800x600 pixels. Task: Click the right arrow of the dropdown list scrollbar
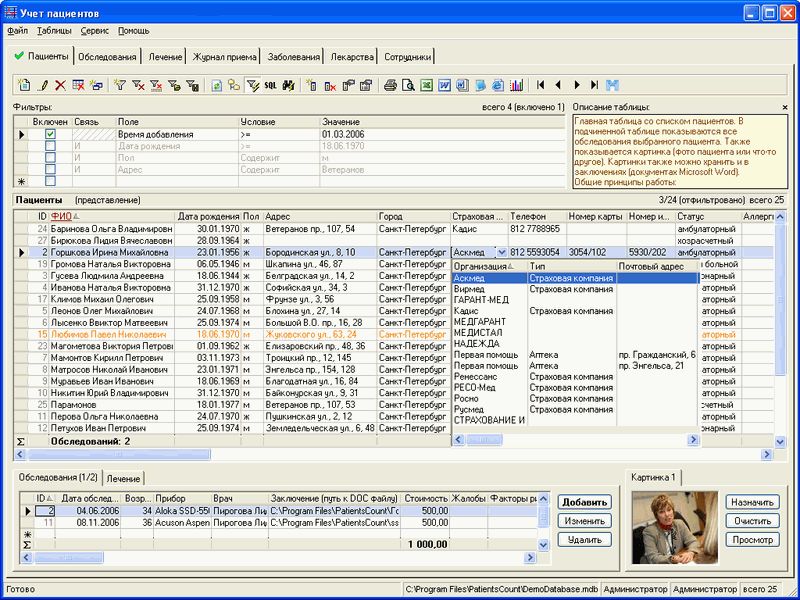coord(693,439)
